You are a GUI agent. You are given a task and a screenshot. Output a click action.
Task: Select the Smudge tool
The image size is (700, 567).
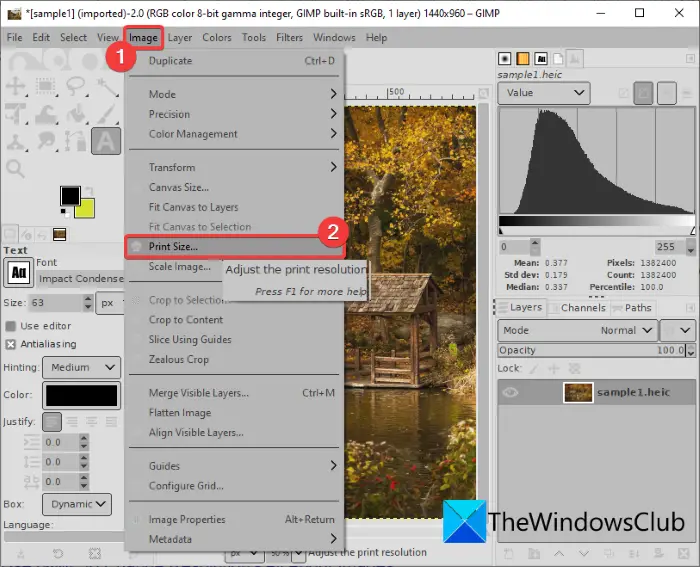click(46, 142)
